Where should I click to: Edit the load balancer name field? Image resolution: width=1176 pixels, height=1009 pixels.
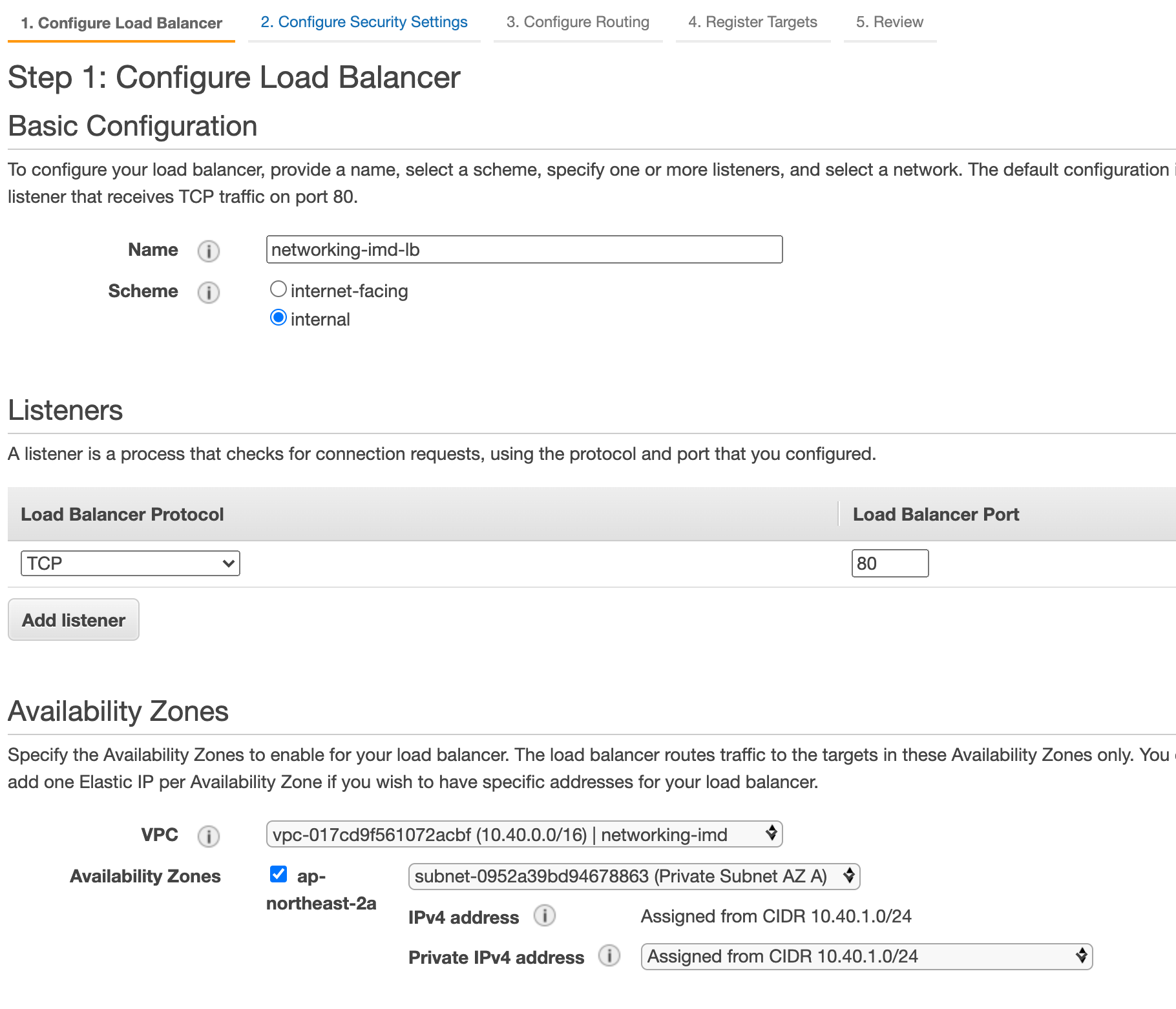pyautogui.click(x=524, y=249)
